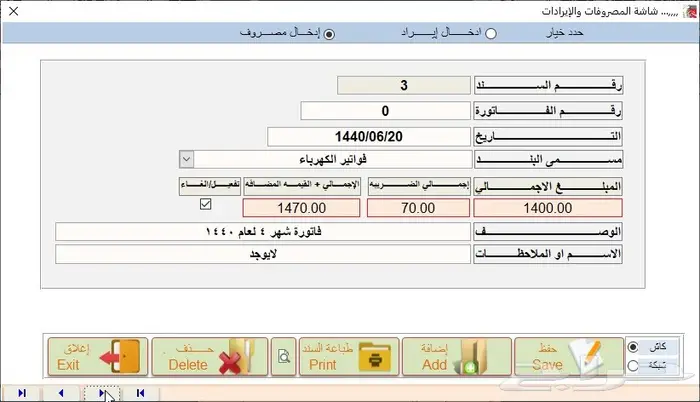The height and width of the screenshot is (402, 700).
Task: Click the المبلغ الاجمالي label
Action: point(548,187)
